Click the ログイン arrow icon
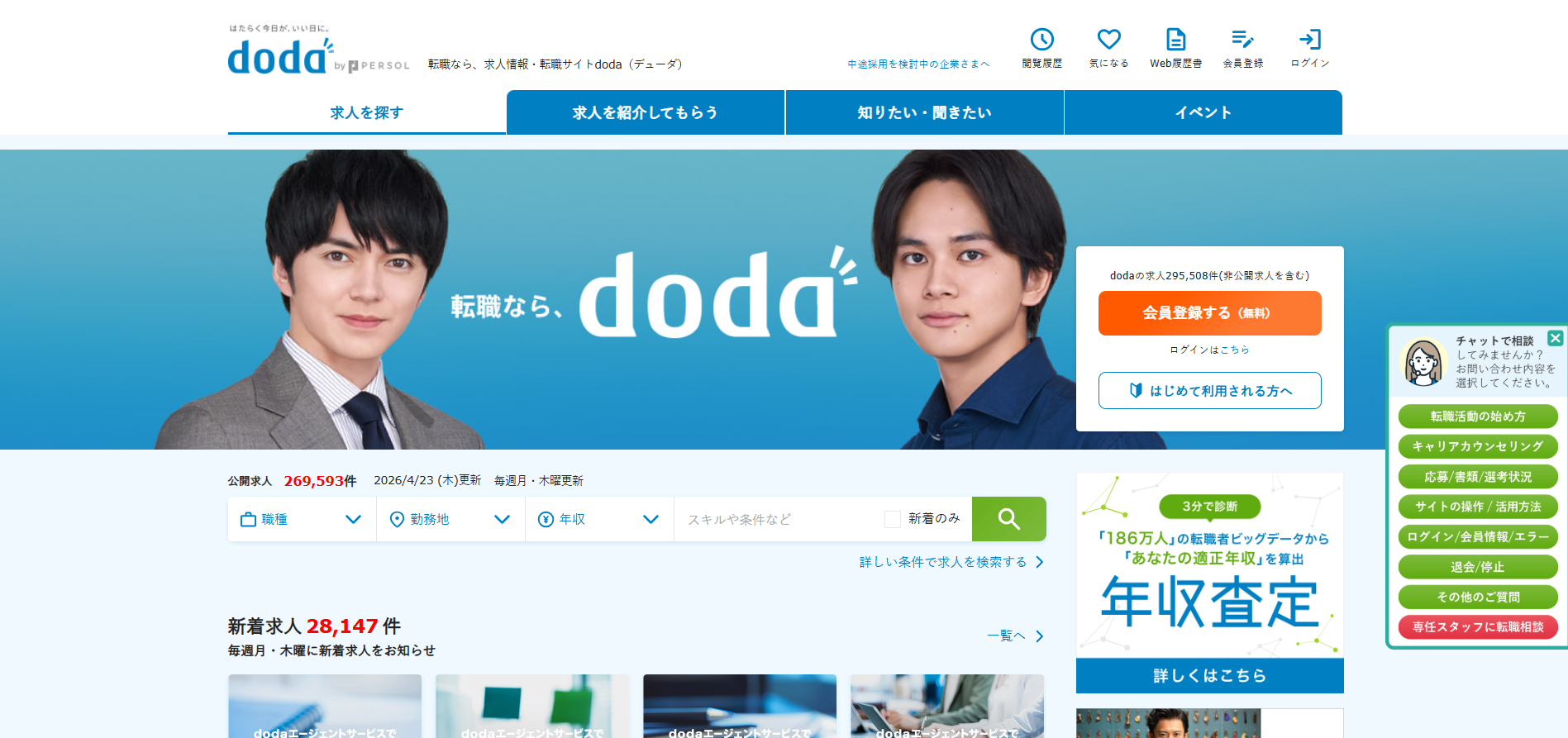1568x738 pixels. pos(1310,39)
